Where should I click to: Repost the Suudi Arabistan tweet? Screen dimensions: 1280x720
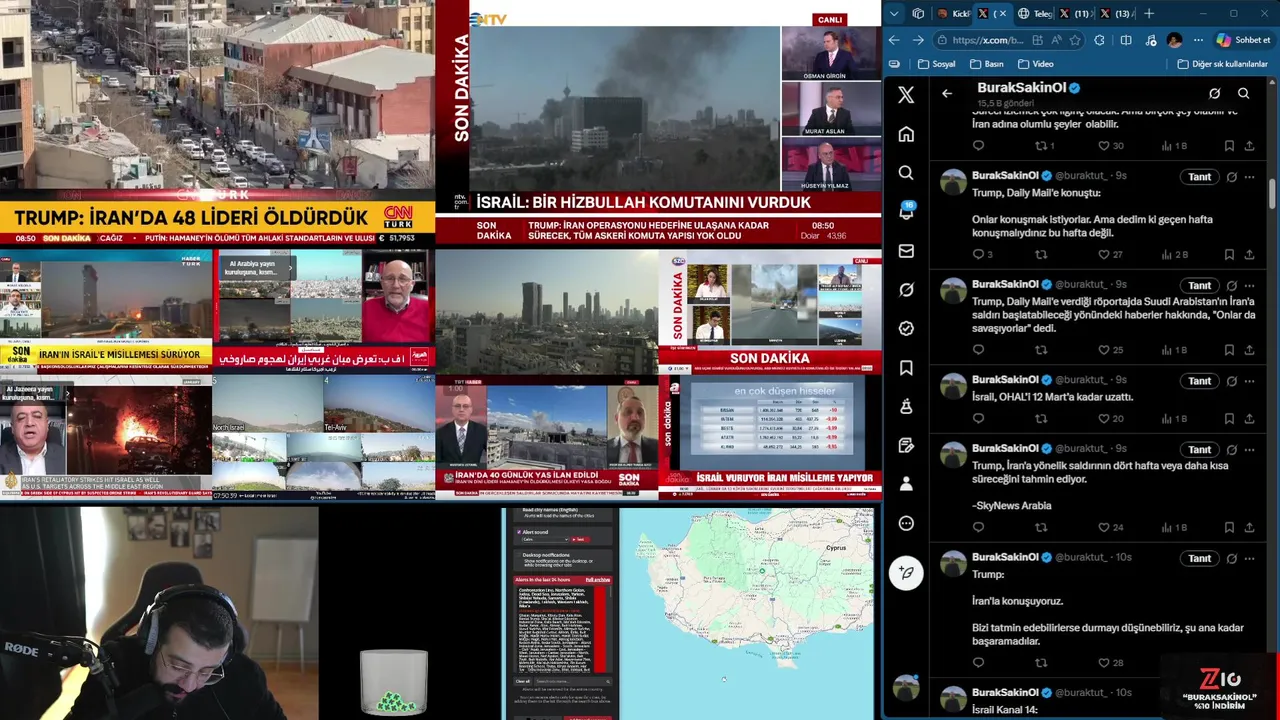[1041, 350]
